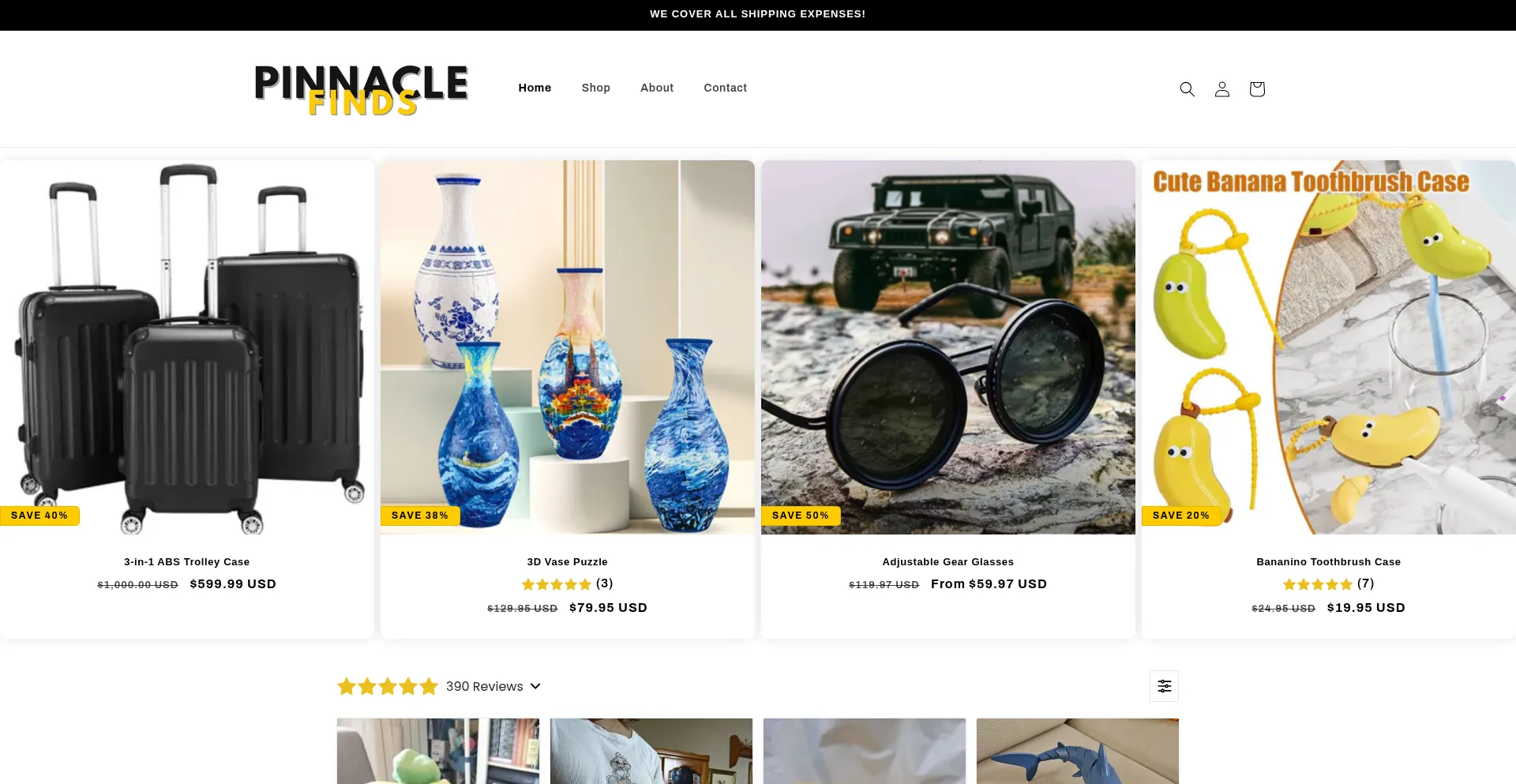Open the 3-in-1 ABS Trolley Case product
The width and height of the screenshot is (1516, 784).
(186, 562)
